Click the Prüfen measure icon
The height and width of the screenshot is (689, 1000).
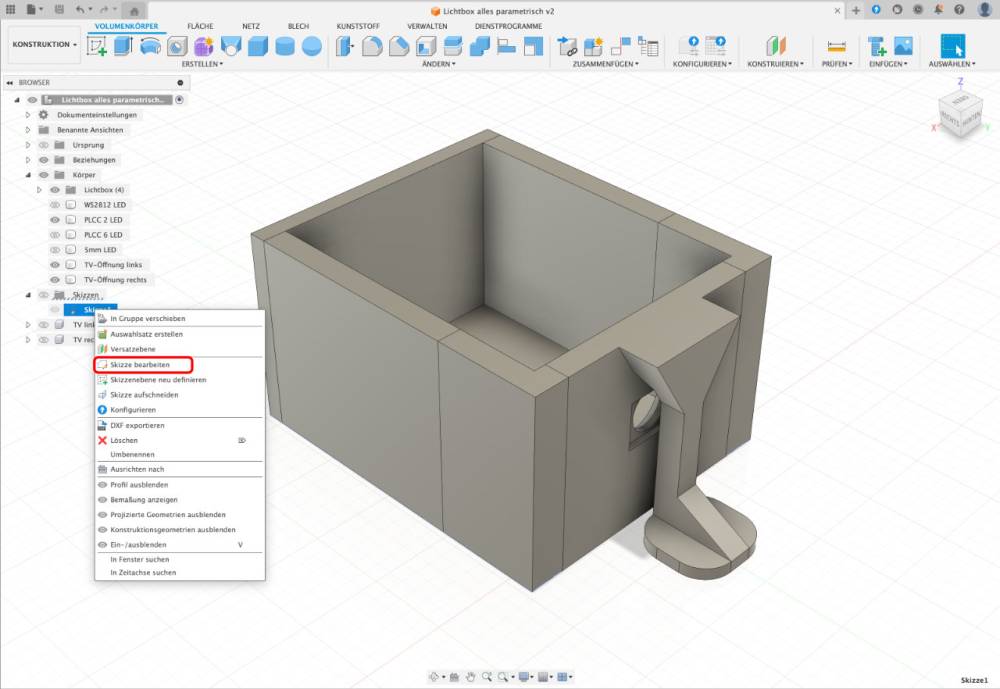pyautogui.click(x=836, y=47)
